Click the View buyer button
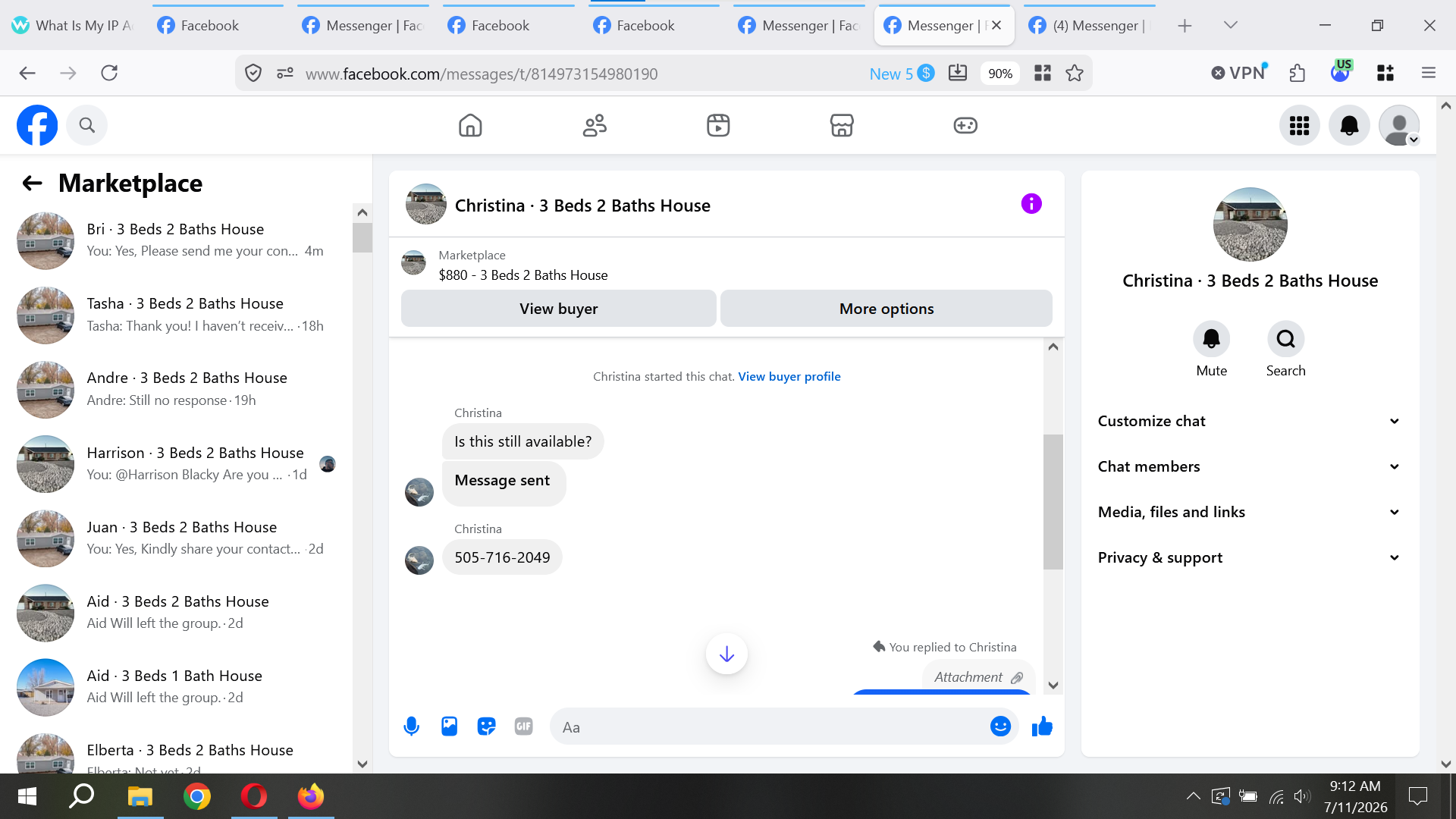 (x=559, y=309)
